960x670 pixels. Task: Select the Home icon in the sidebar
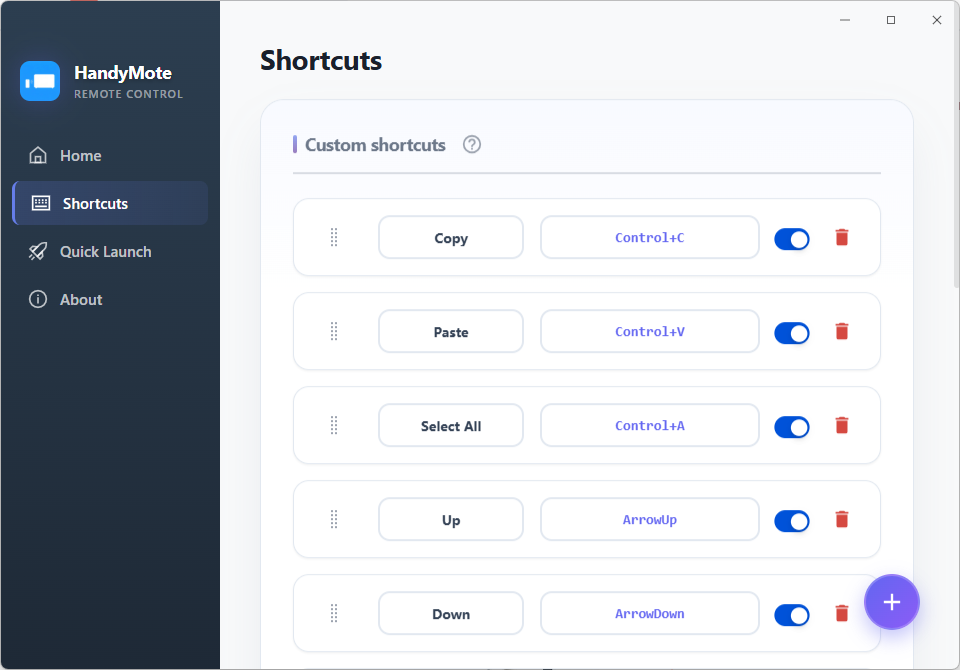(36, 155)
